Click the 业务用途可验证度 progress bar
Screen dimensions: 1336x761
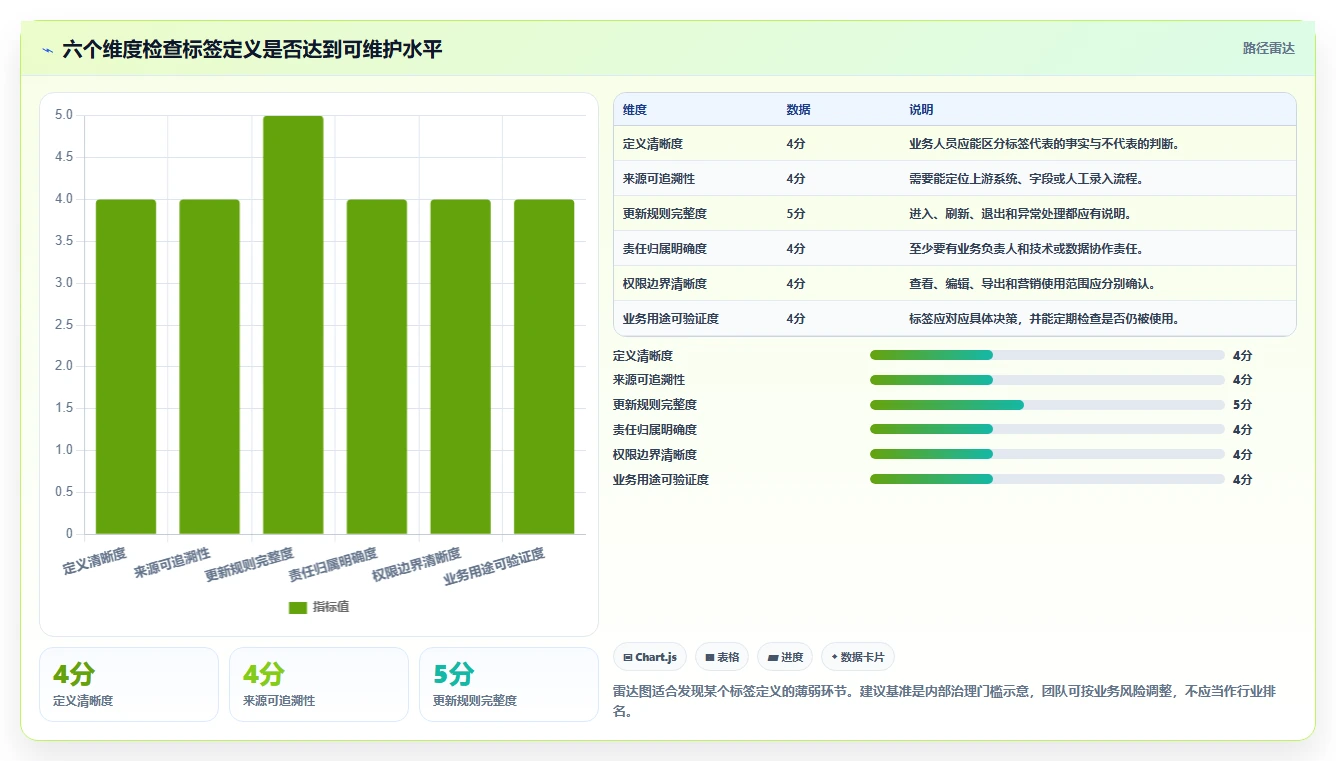(x=1047, y=479)
